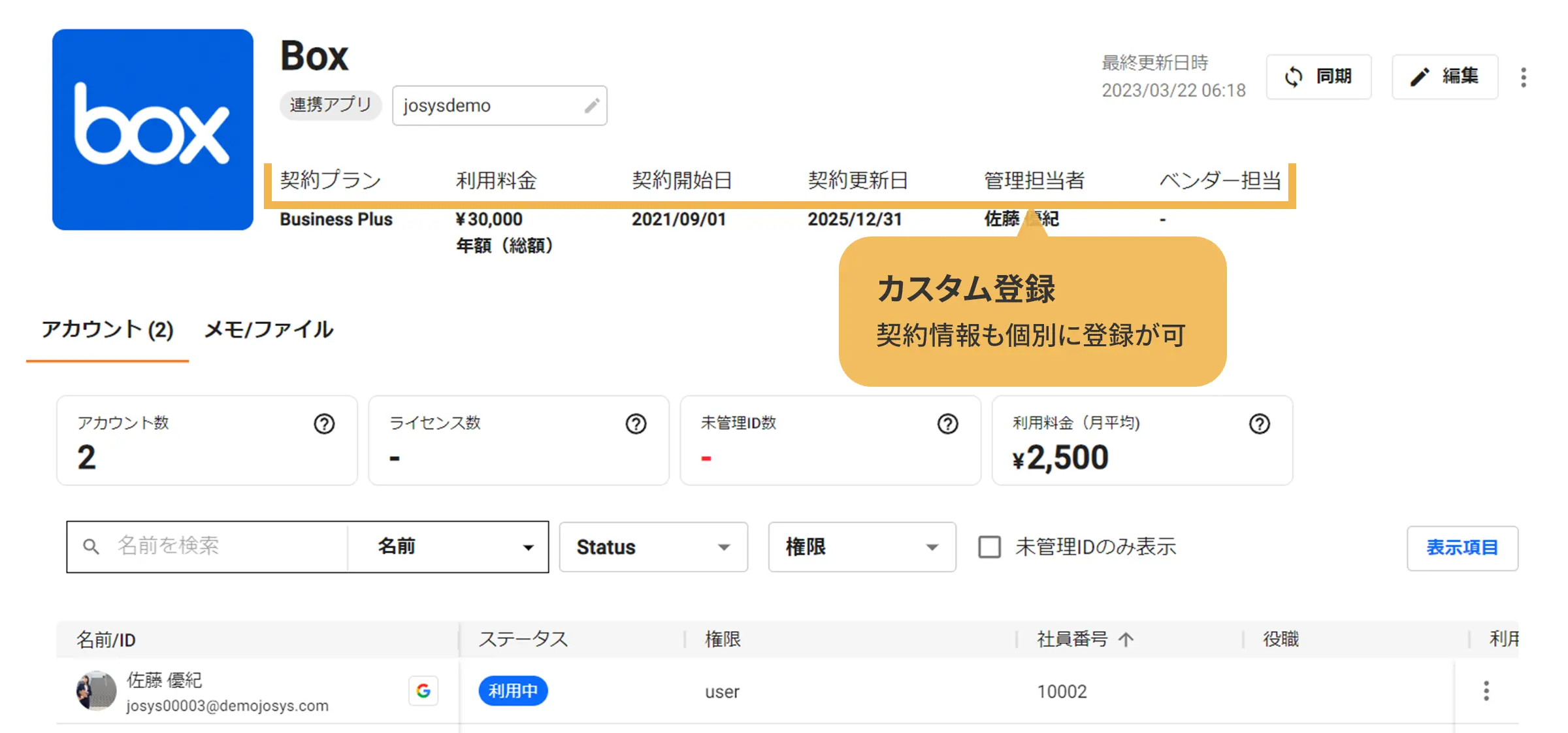Click the employee number 10002
The image size is (1568, 733).
[x=1062, y=691]
